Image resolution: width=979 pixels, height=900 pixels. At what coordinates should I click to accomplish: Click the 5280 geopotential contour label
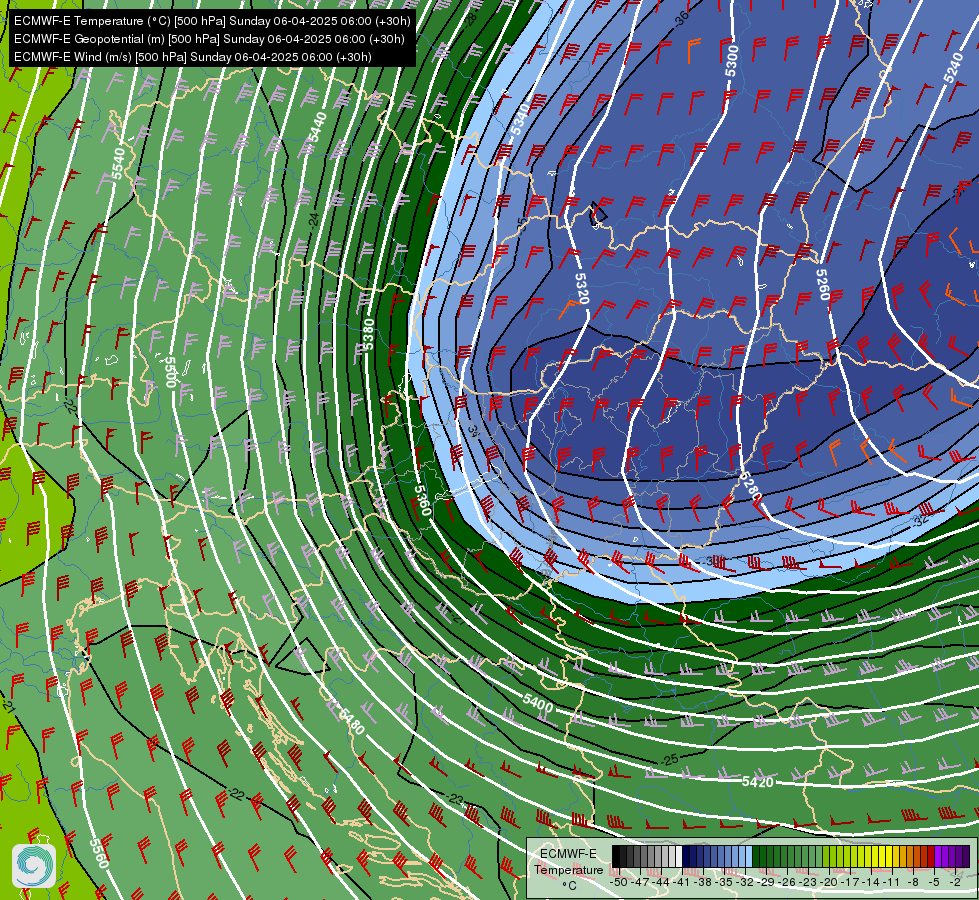coord(750,488)
